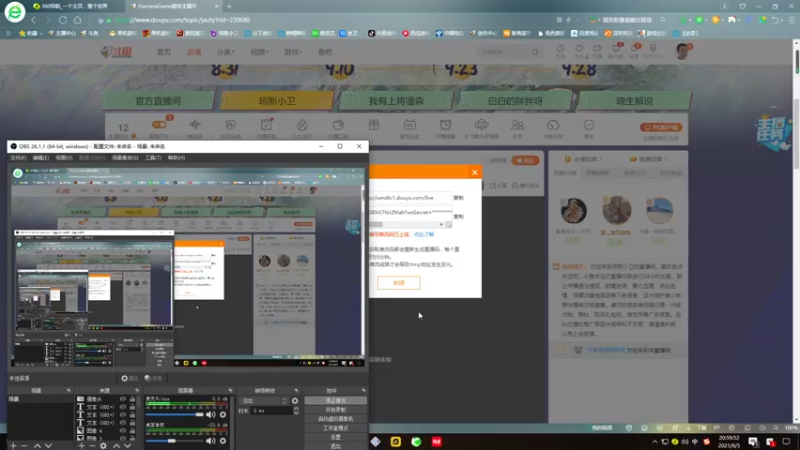Screen dimensions: 800x450
Task: Open scene transition type dropdown
Action: 264,401
